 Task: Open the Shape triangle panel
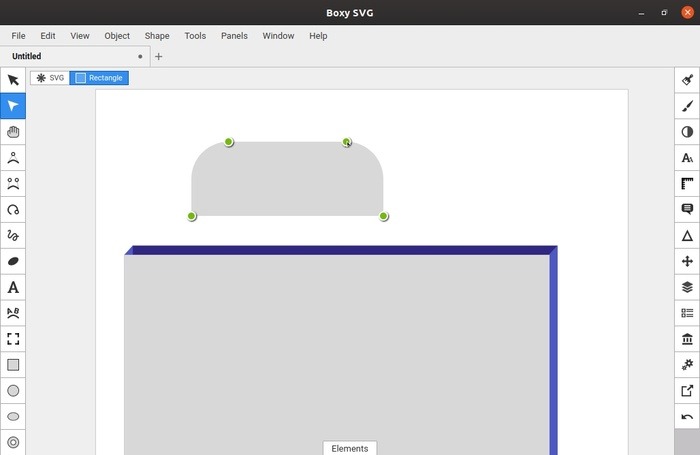click(687, 235)
